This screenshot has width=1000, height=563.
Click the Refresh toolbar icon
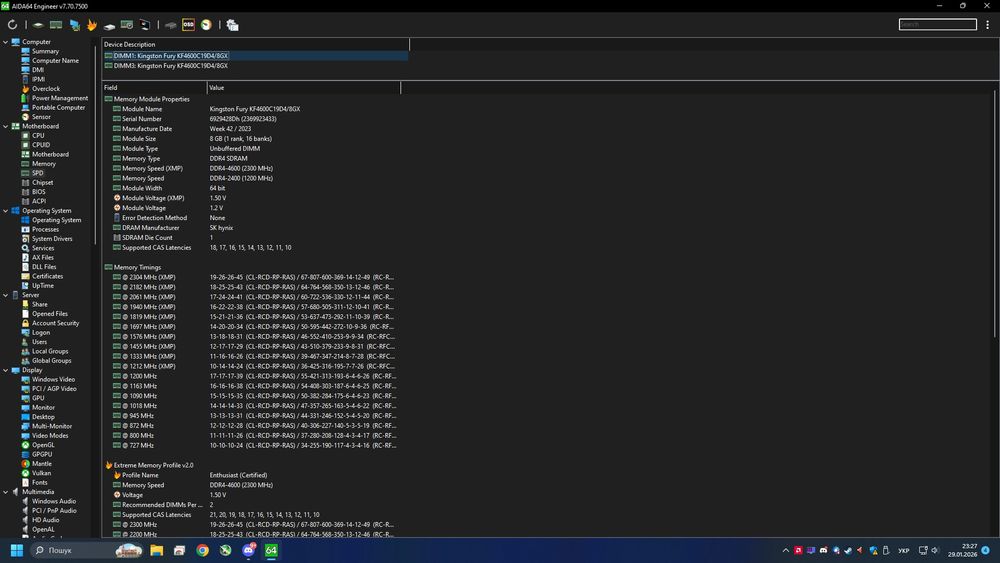(x=12, y=25)
